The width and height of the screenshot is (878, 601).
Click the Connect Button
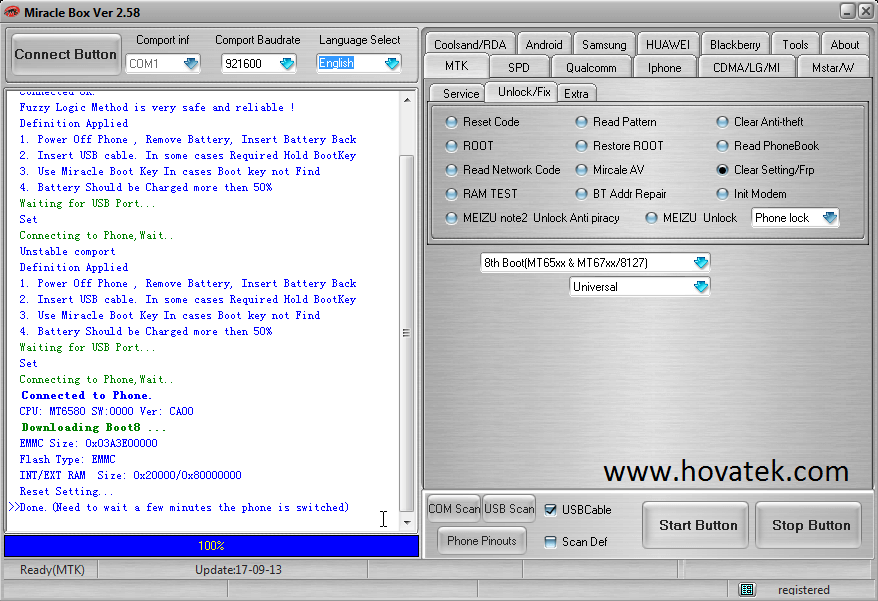tap(66, 54)
